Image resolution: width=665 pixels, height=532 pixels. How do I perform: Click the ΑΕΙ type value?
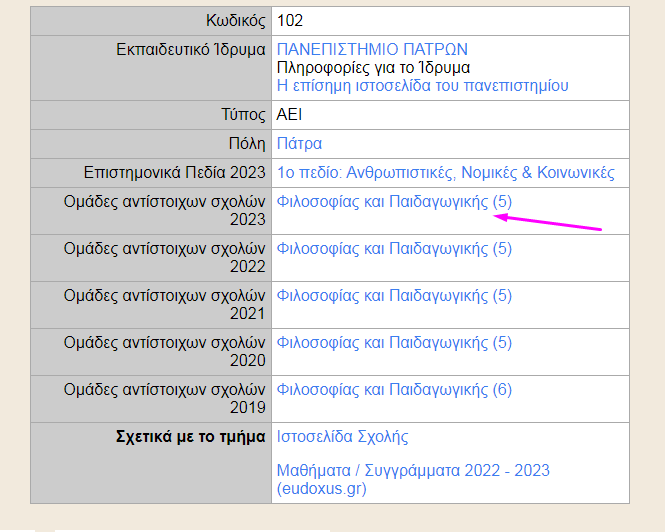(x=289, y=115)
